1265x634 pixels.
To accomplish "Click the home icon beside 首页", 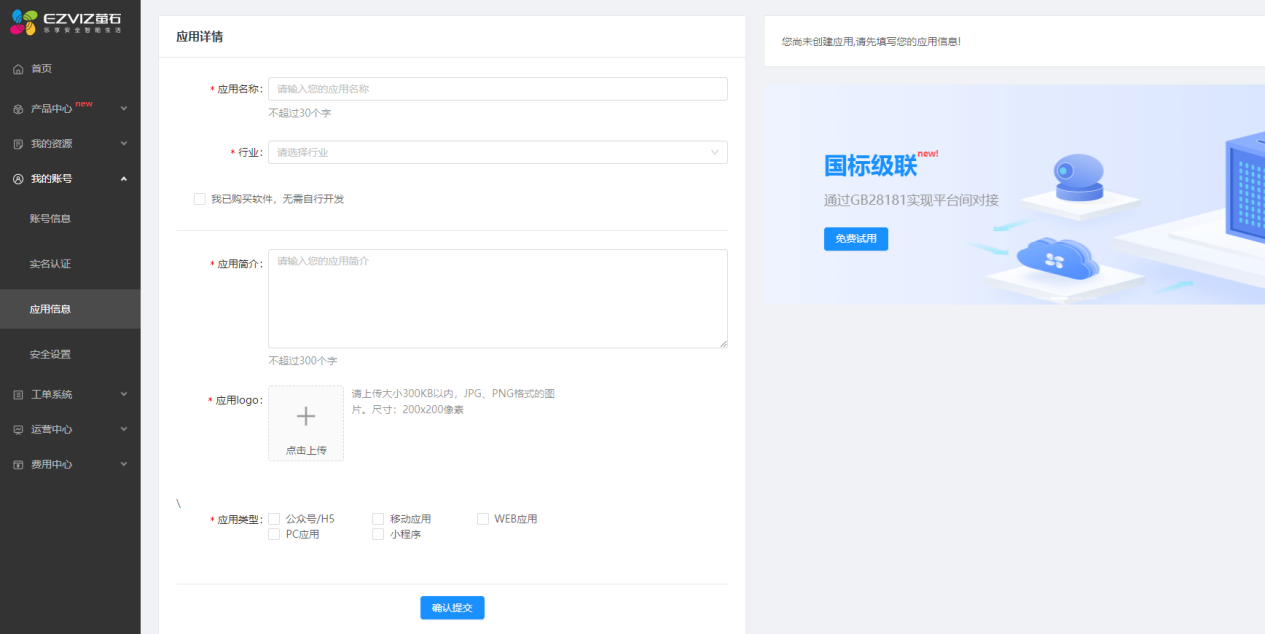I will pos(18,69).
